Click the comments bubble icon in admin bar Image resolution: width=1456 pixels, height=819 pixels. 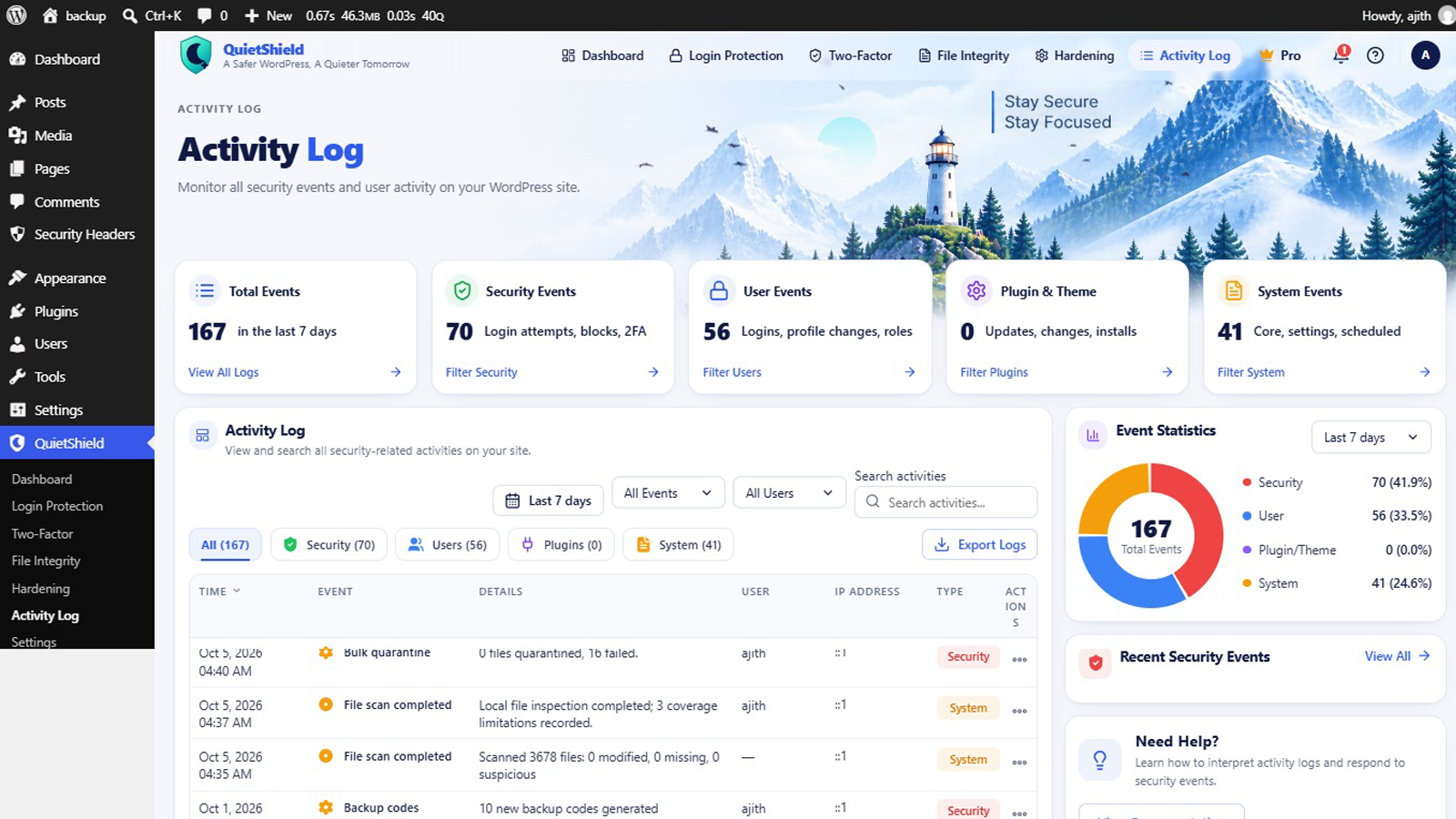(204, 15)
